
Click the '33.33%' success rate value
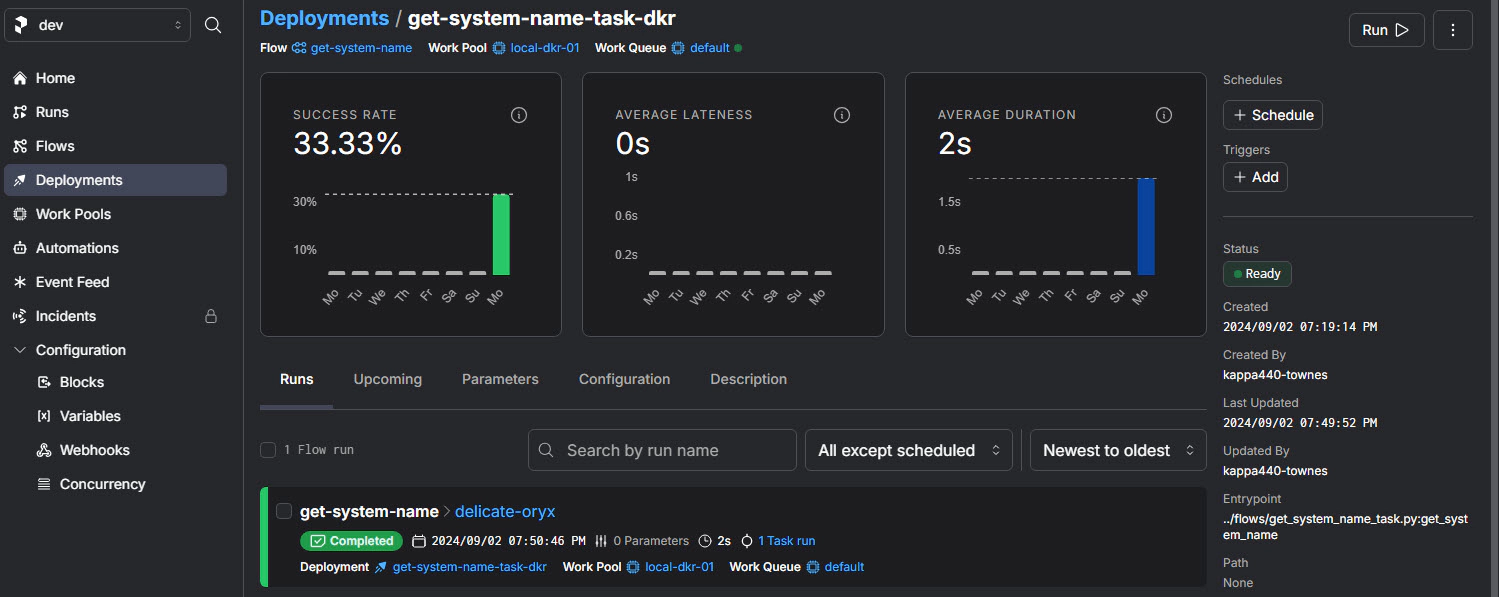coord(347,144)
